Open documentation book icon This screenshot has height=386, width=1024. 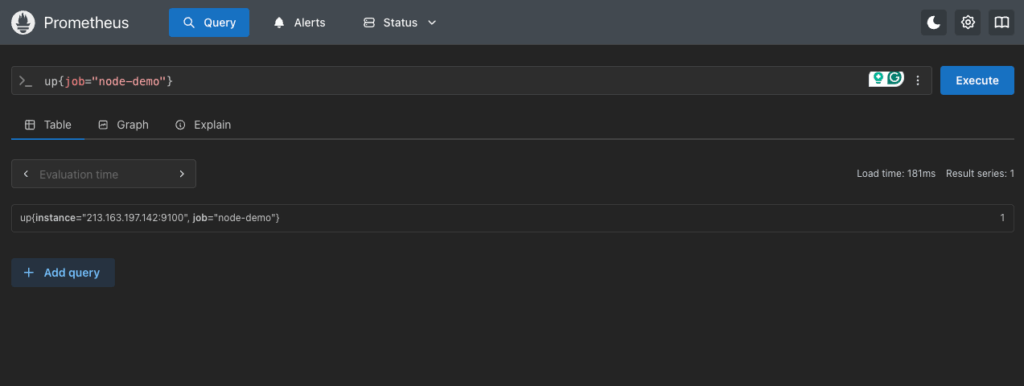1001,23
